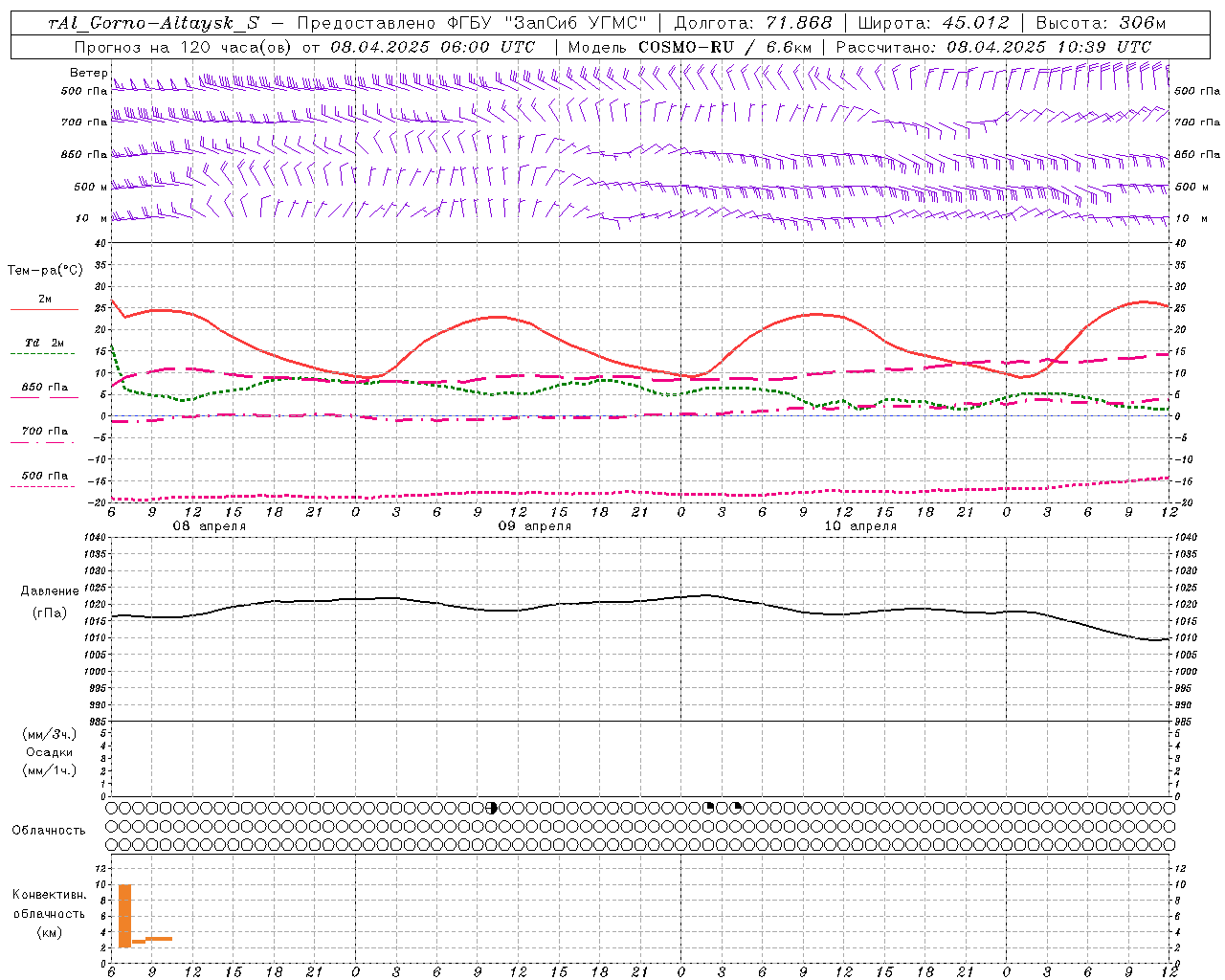The width and height of the screenshot is (1225, 980).
Task: Click the Давление pressure panel label
Action: coord(50,591)
